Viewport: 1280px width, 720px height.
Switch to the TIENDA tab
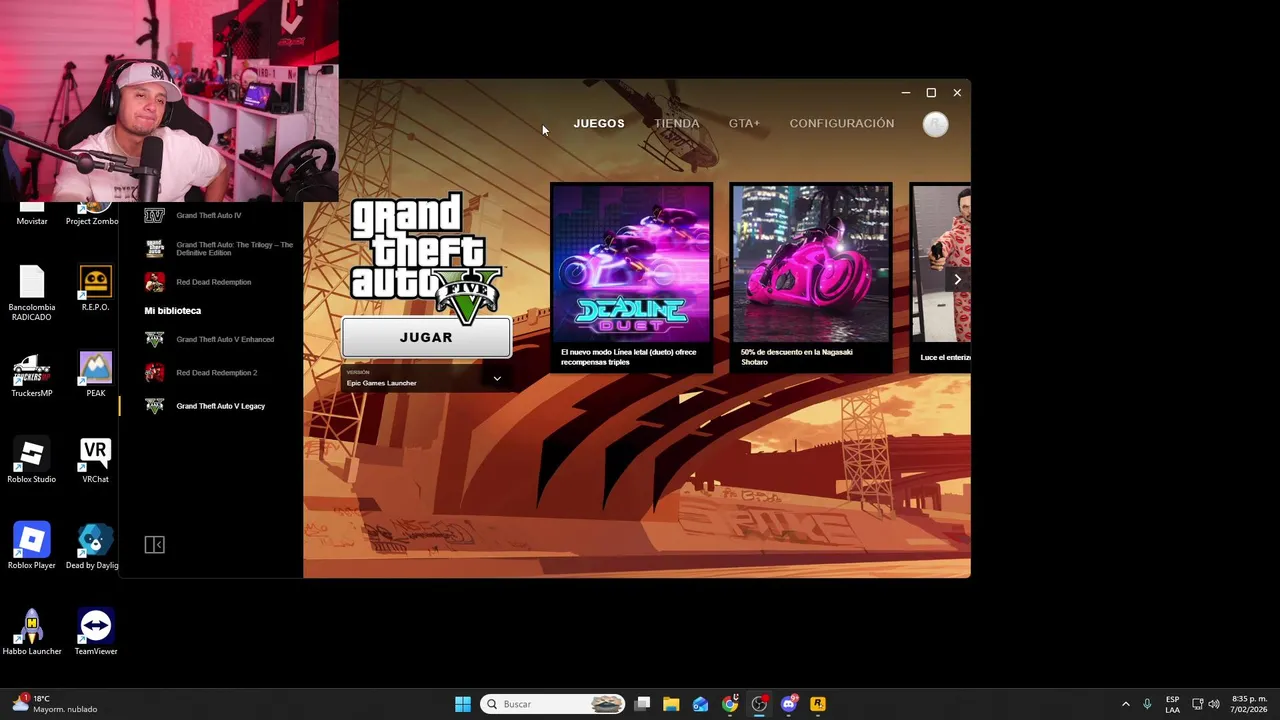click(x=676, y=123)
